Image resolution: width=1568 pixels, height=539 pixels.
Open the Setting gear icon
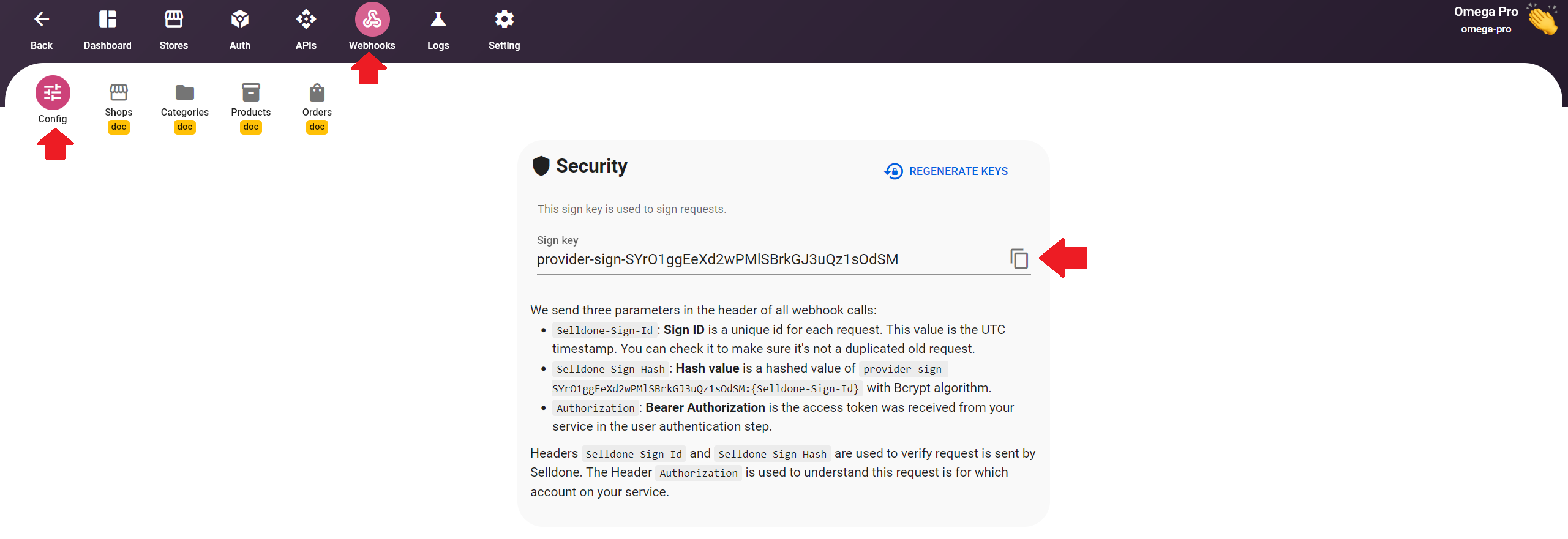point(505,20)
